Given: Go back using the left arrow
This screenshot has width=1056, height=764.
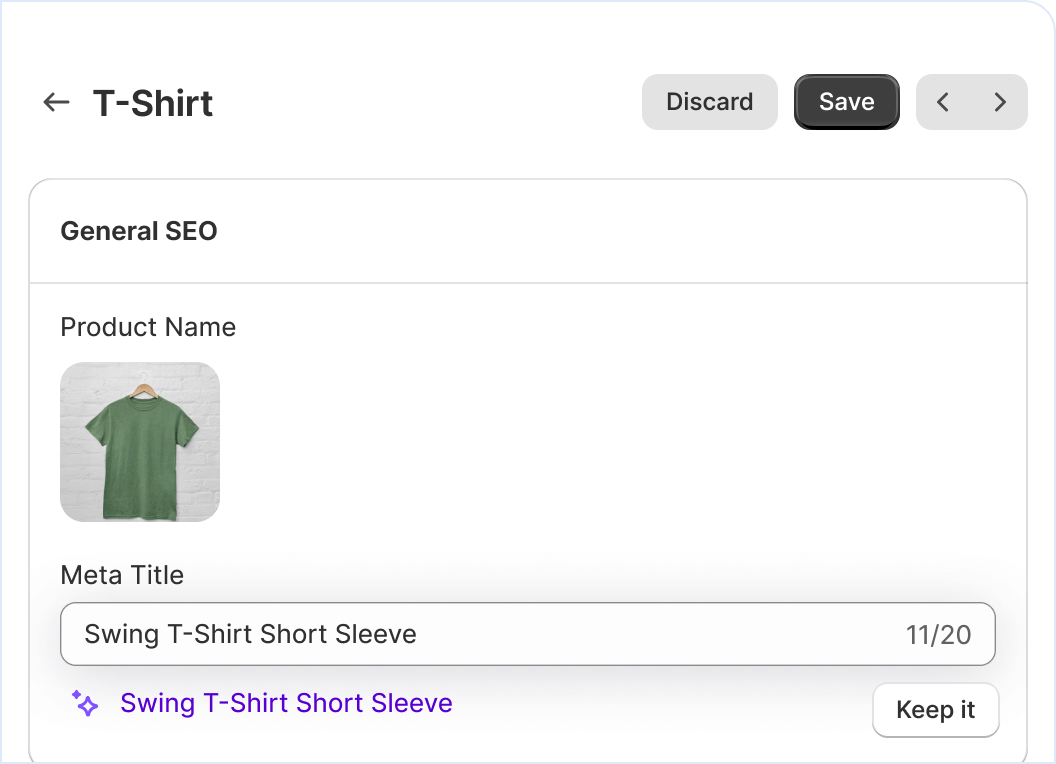Looking at the screenshot, I should tap(56, 102).
